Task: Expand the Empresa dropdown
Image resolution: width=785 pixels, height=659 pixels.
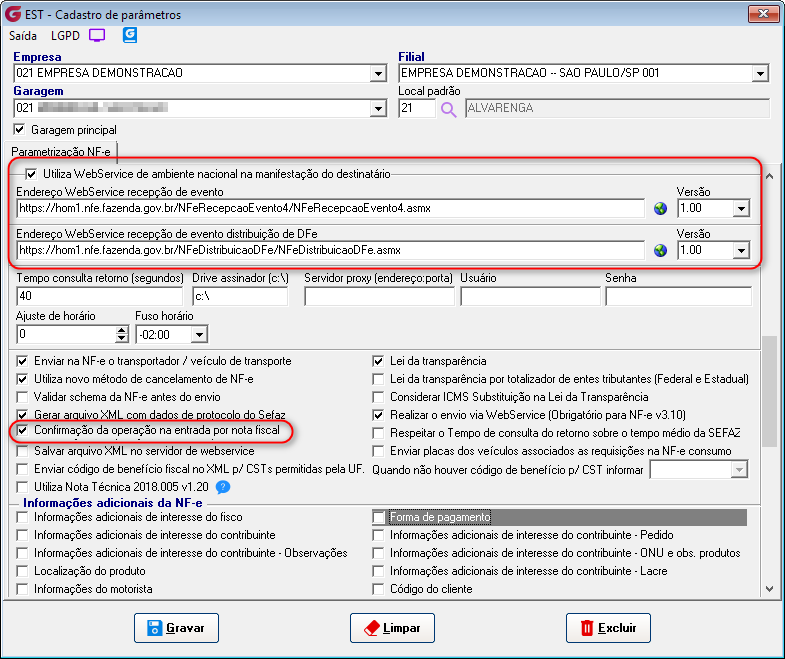Action: pos(378,74)
